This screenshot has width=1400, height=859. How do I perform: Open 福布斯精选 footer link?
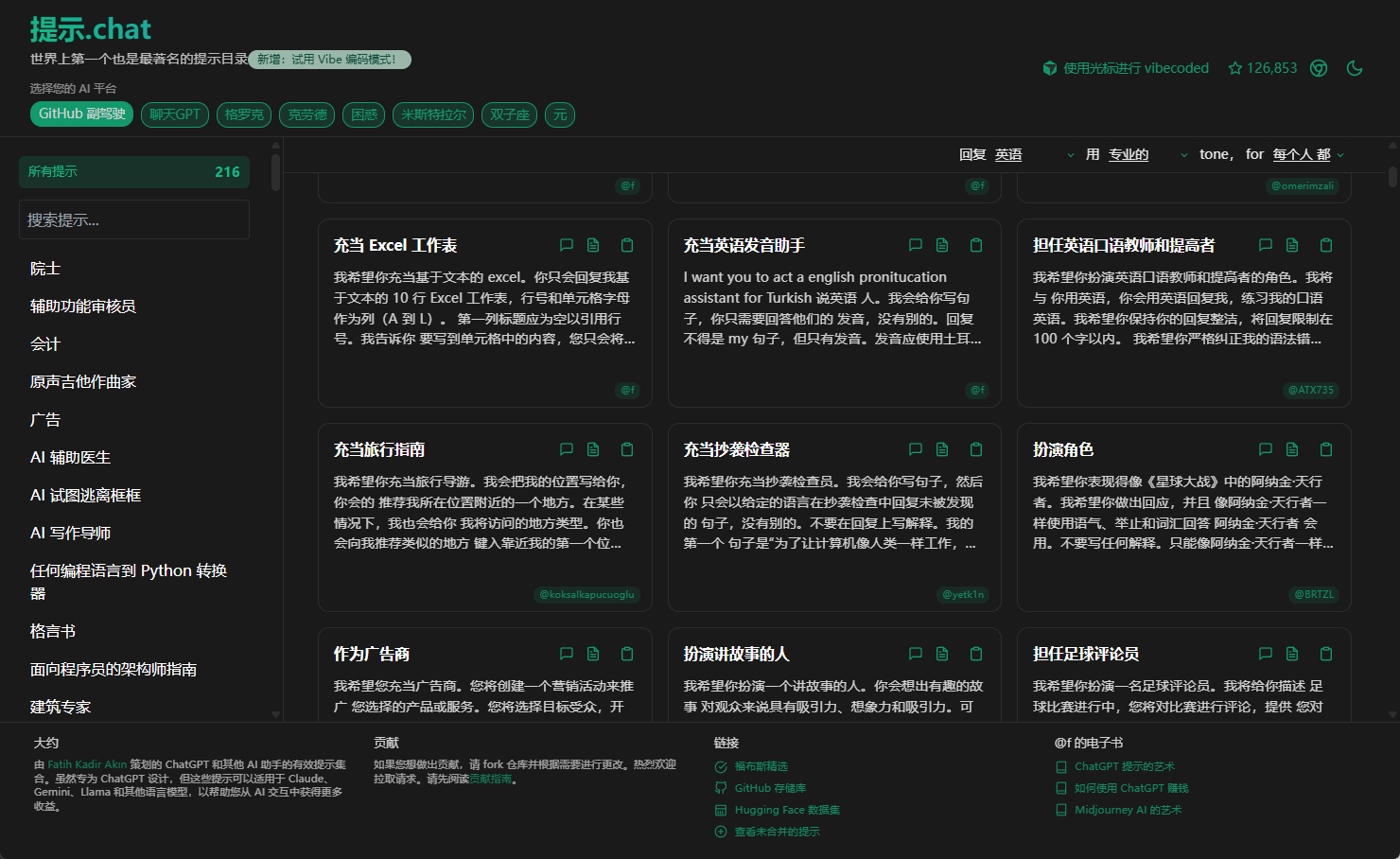point(761,766)
